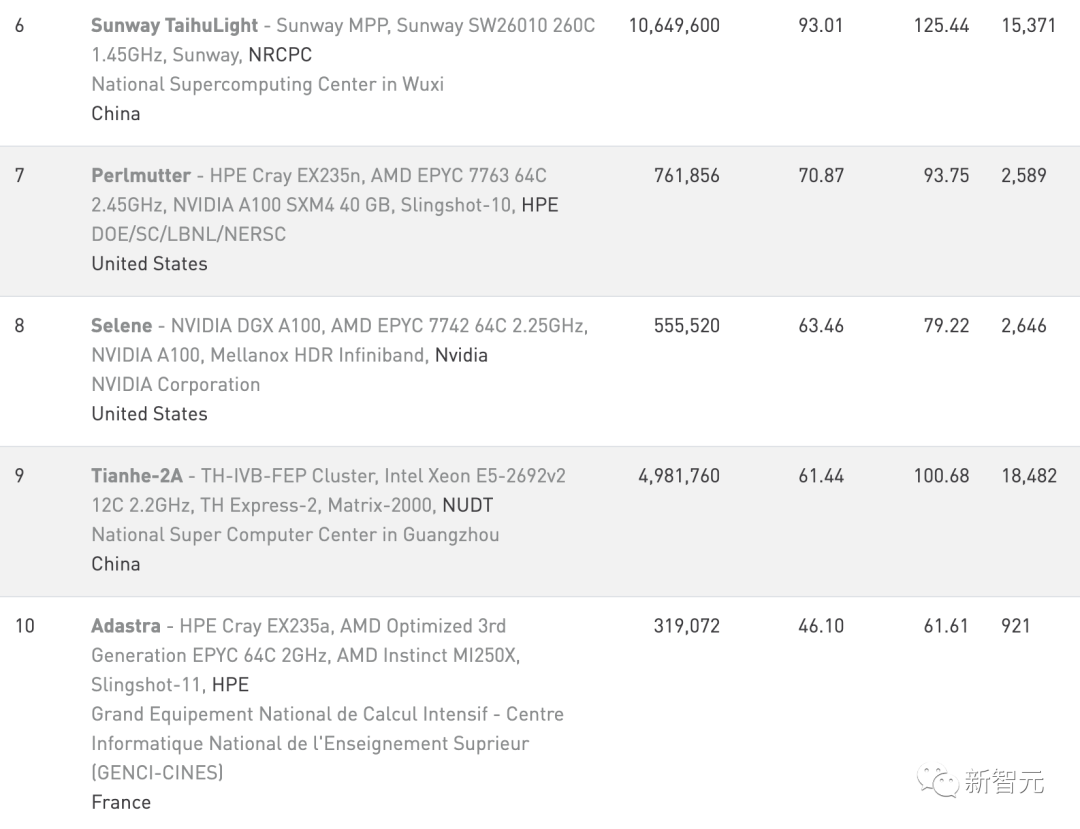Click the 10,649,600 cores value
Viewport: 1080px width, 829px height.
point(673,26)
